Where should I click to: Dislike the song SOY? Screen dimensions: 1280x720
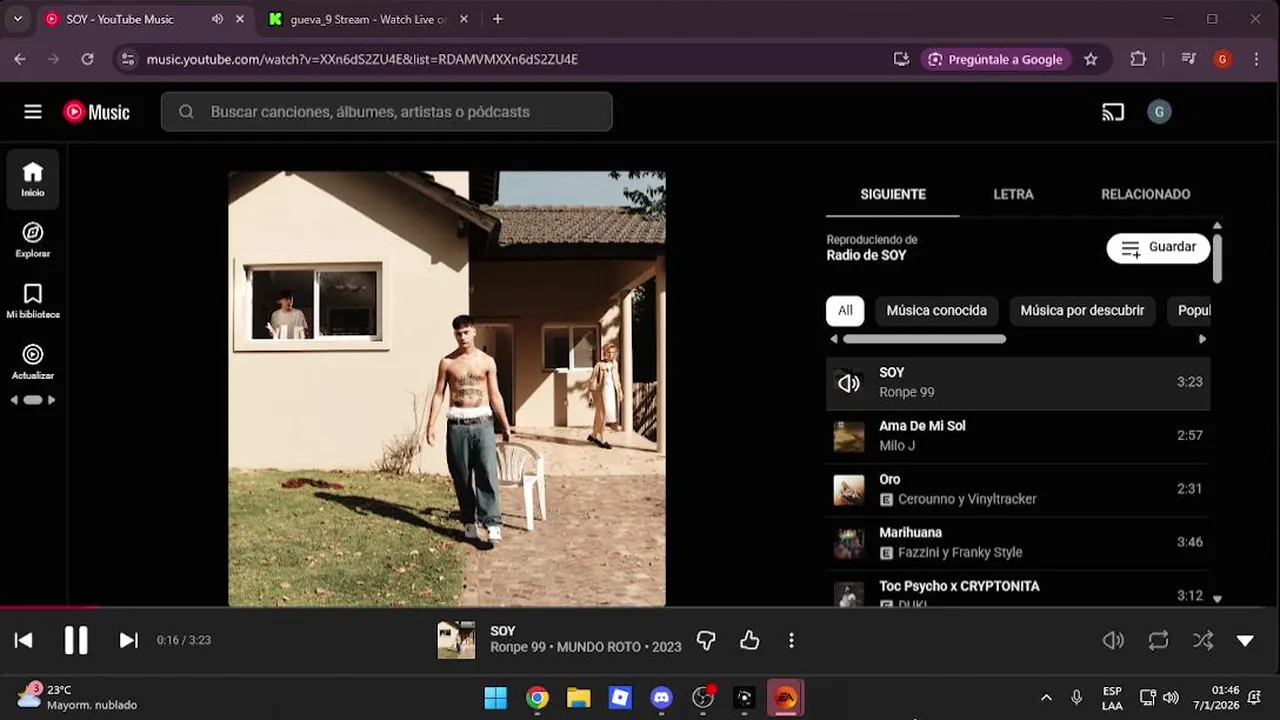(706, 640)
